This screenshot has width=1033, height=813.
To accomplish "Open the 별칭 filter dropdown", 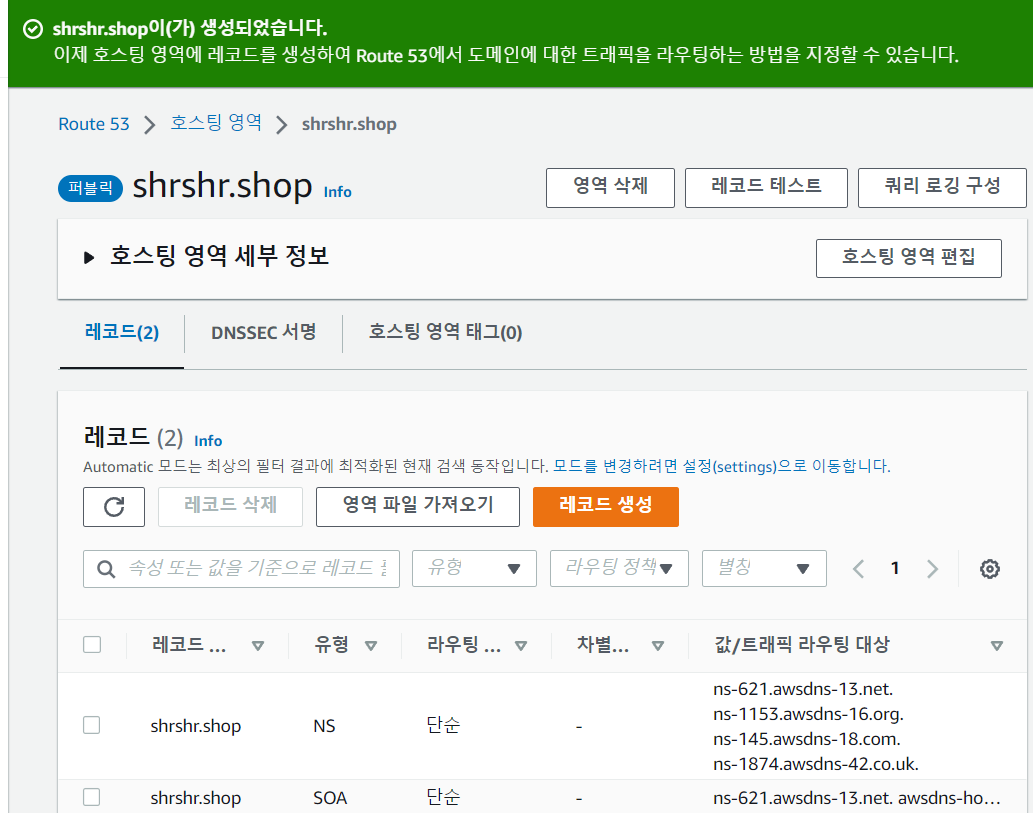I will (764, 569).
